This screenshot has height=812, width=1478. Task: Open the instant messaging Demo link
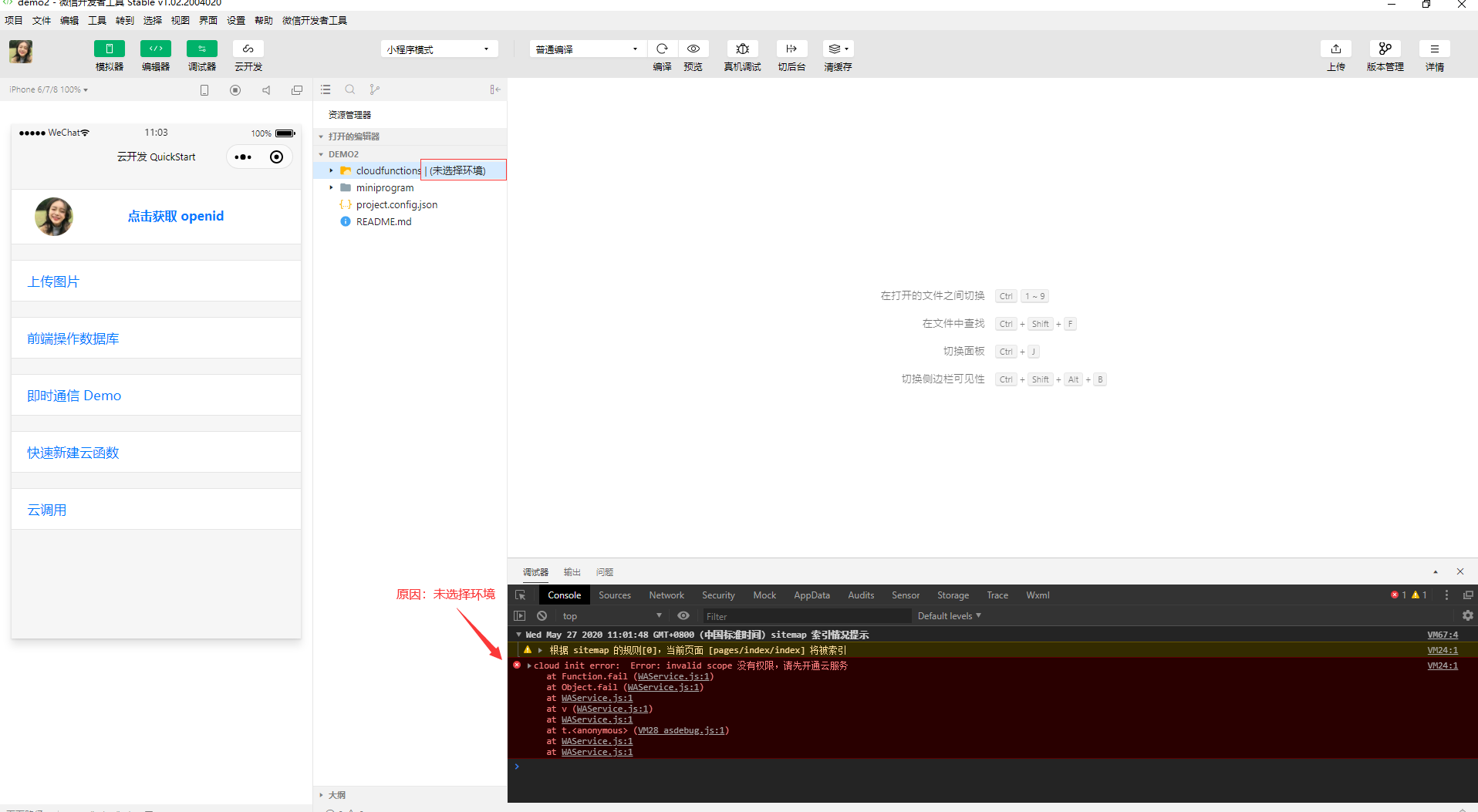click(74, 396)
